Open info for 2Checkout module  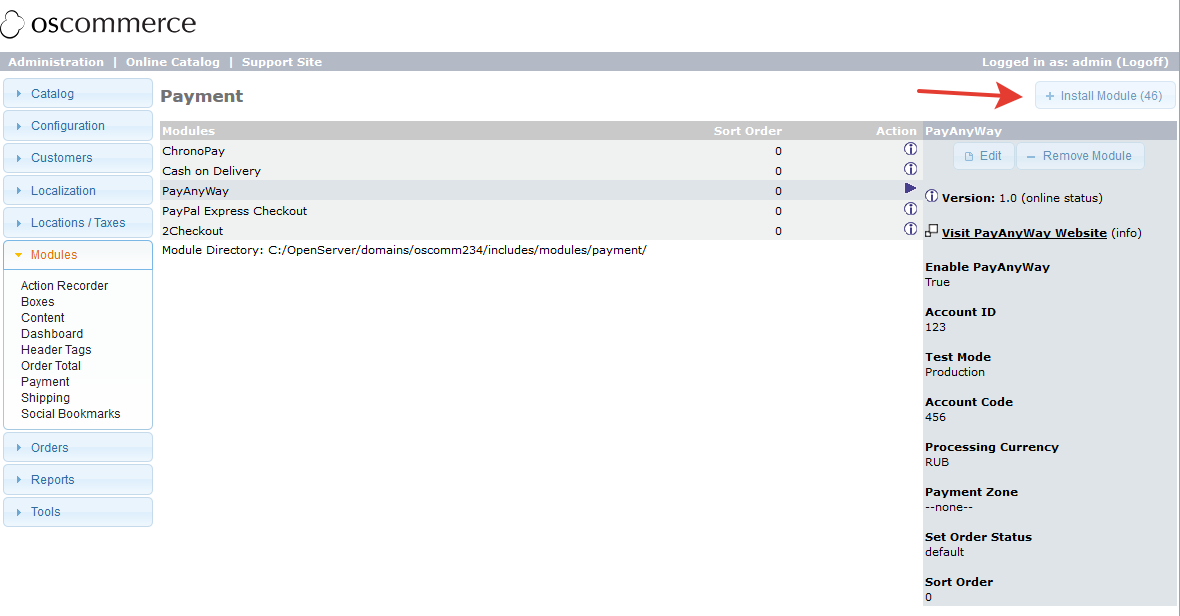click(x=910, y=229)
